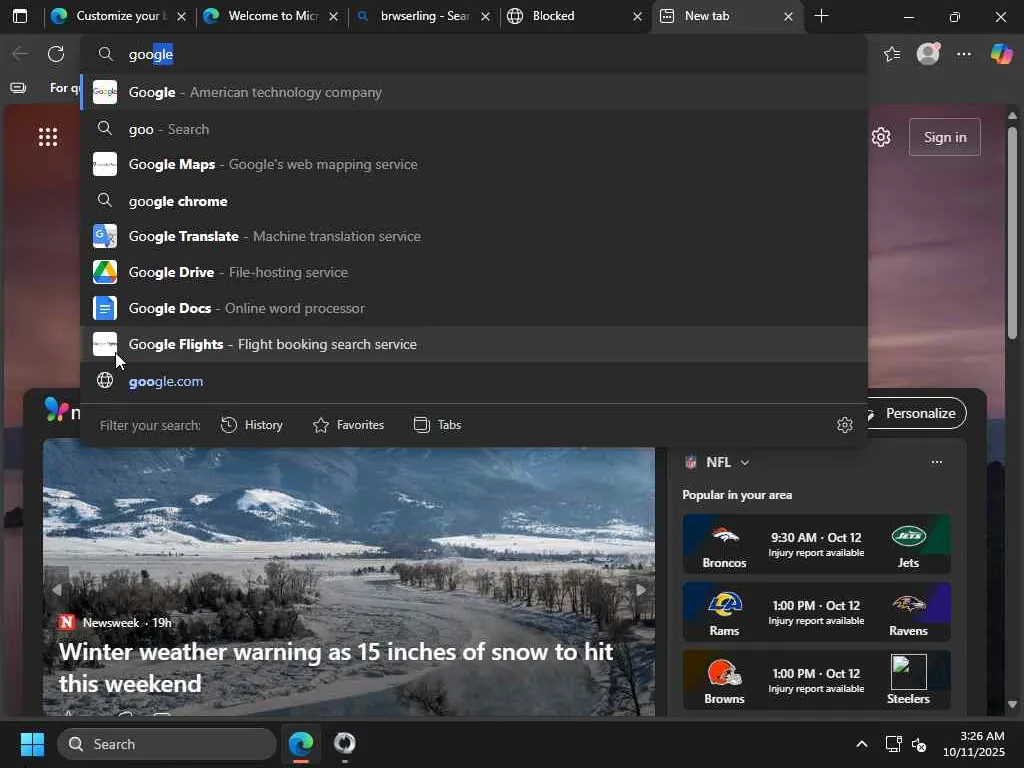This screenshot has height=768, width=1024.
Task: Show hidden system tray icons chevron
Action: 862,744
